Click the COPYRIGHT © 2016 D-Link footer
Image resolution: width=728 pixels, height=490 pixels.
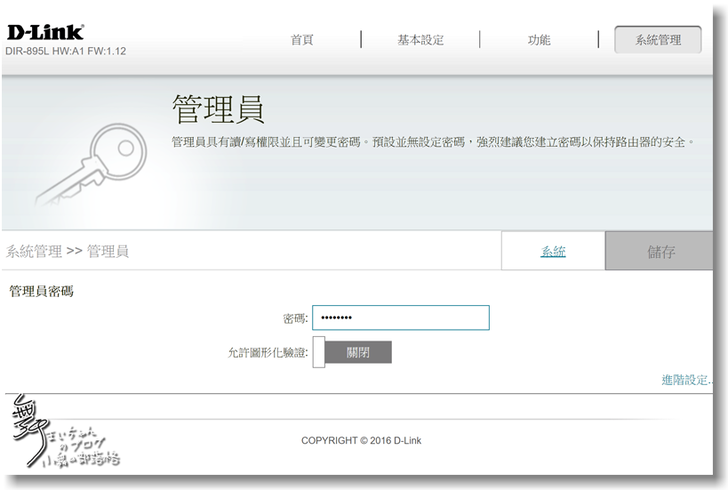(361, 440)
